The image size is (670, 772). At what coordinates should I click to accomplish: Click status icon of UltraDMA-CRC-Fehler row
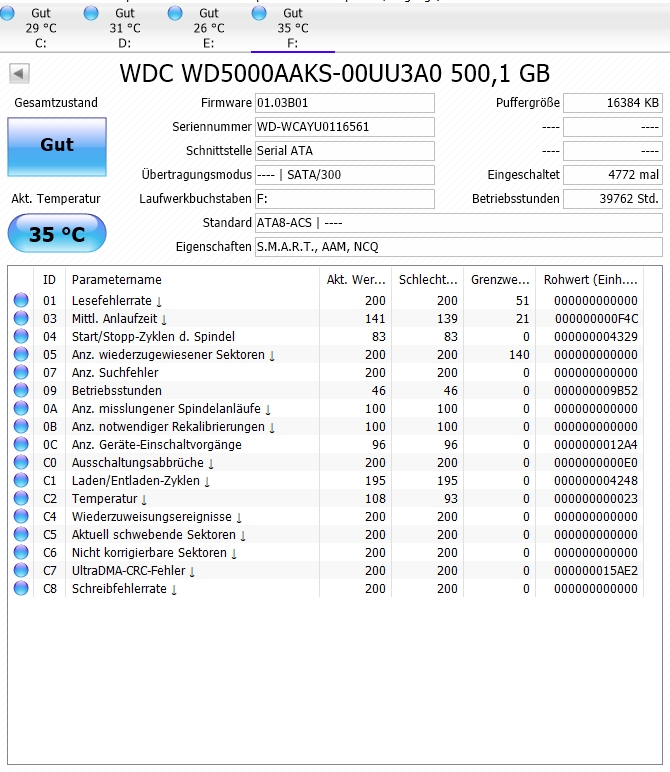pos(21,571)
